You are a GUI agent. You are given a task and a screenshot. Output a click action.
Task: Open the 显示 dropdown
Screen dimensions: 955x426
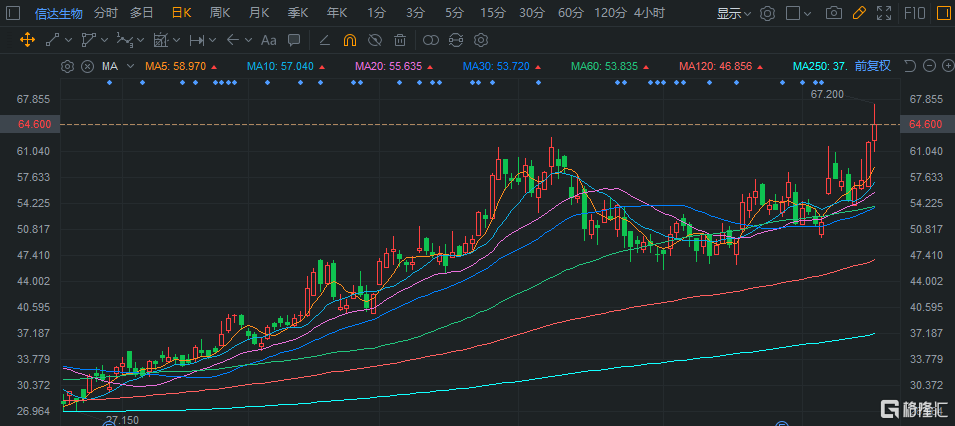click(x=734, y=13)
